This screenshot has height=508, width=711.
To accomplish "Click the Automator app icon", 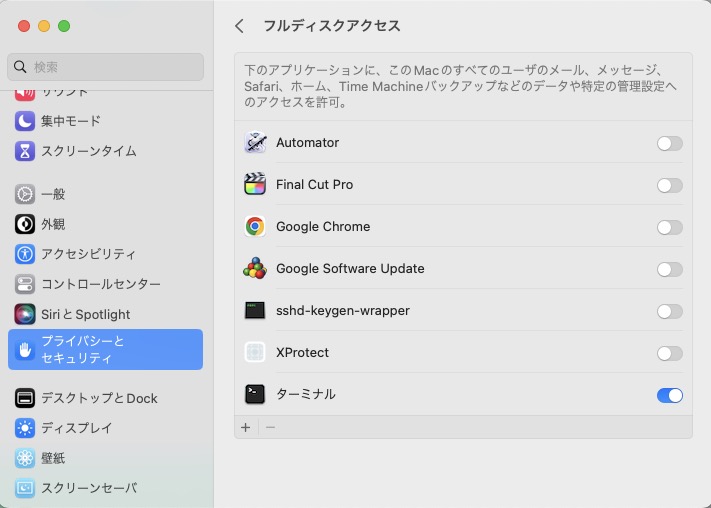I will point(255,143).
